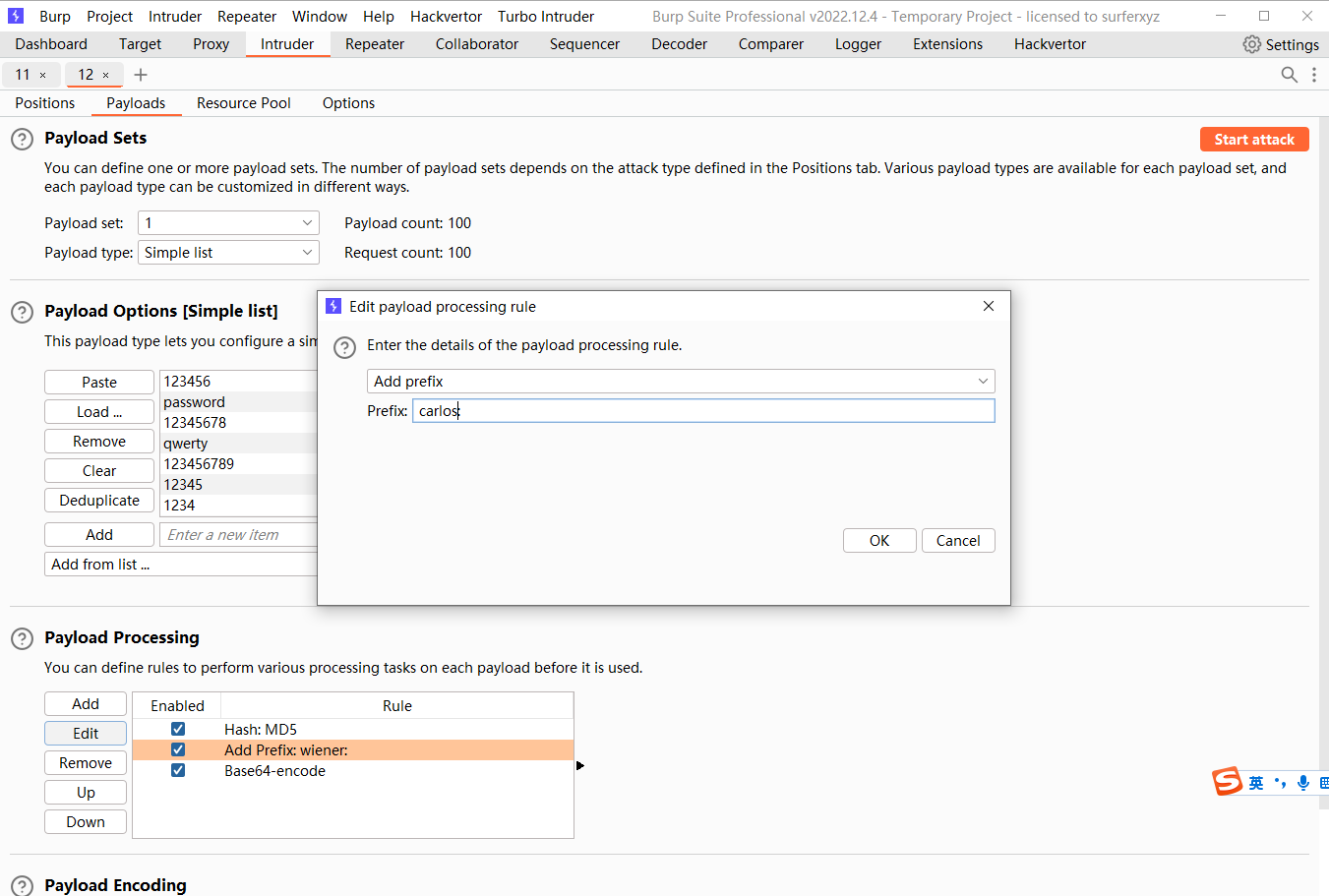Open Burp Suite settings gear
This screenshot has height=896, width=1329.
click(x=1250, y=44)
